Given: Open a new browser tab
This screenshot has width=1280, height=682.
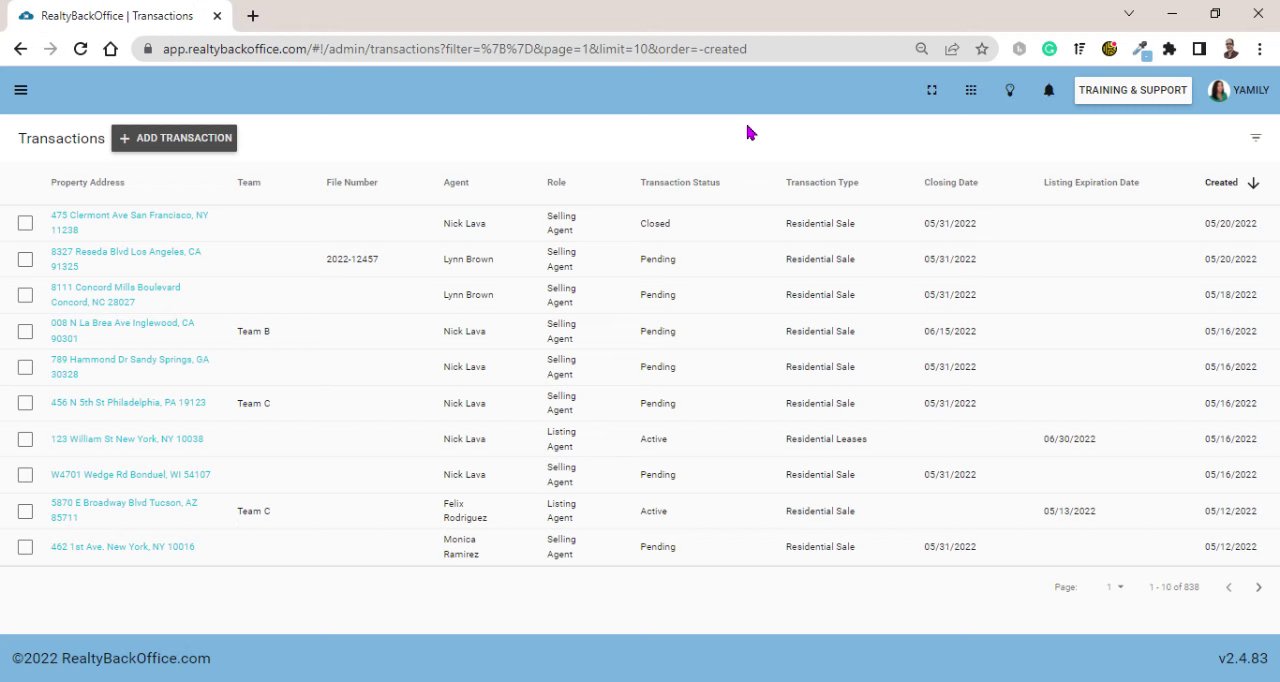Looking at the screenshot, I should (x=253, y=15).
